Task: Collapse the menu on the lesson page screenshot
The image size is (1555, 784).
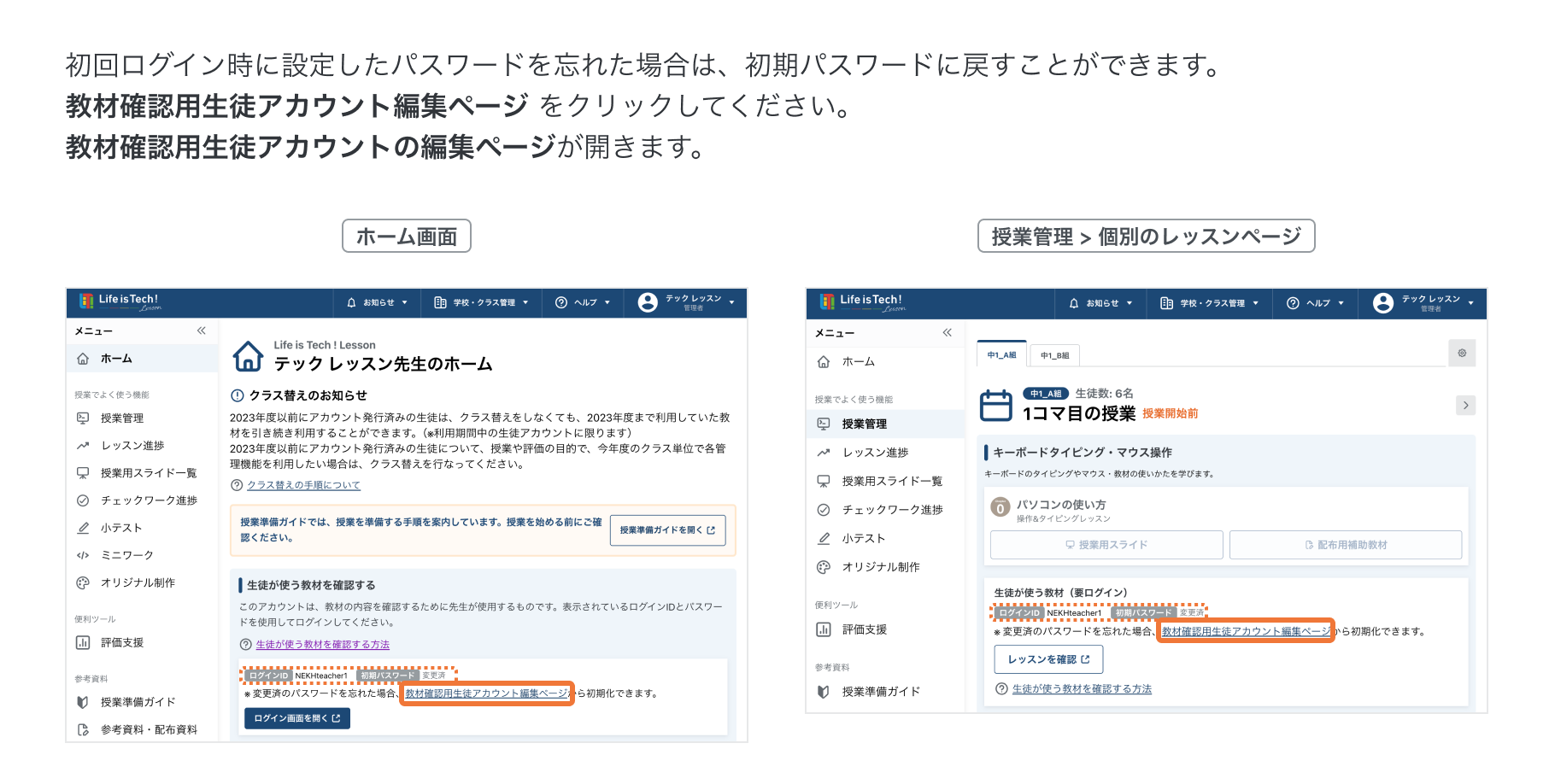Action: (x=947, y=332)
